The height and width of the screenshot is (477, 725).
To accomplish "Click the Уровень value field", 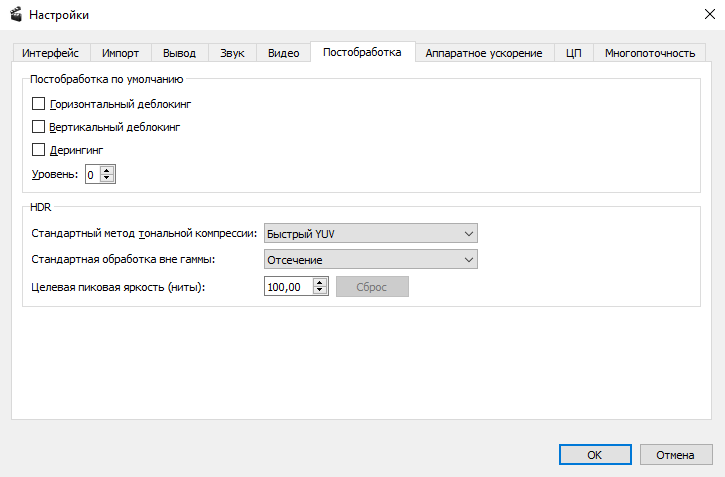I will point(92,174).
